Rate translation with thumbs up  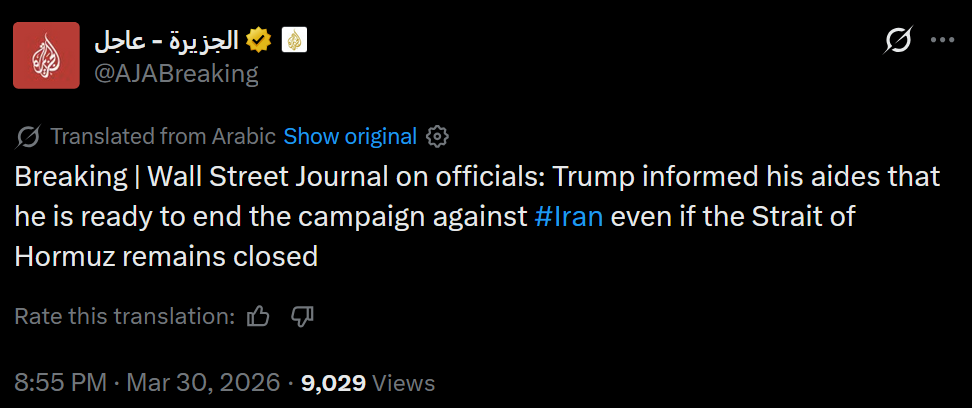(258, 317)
